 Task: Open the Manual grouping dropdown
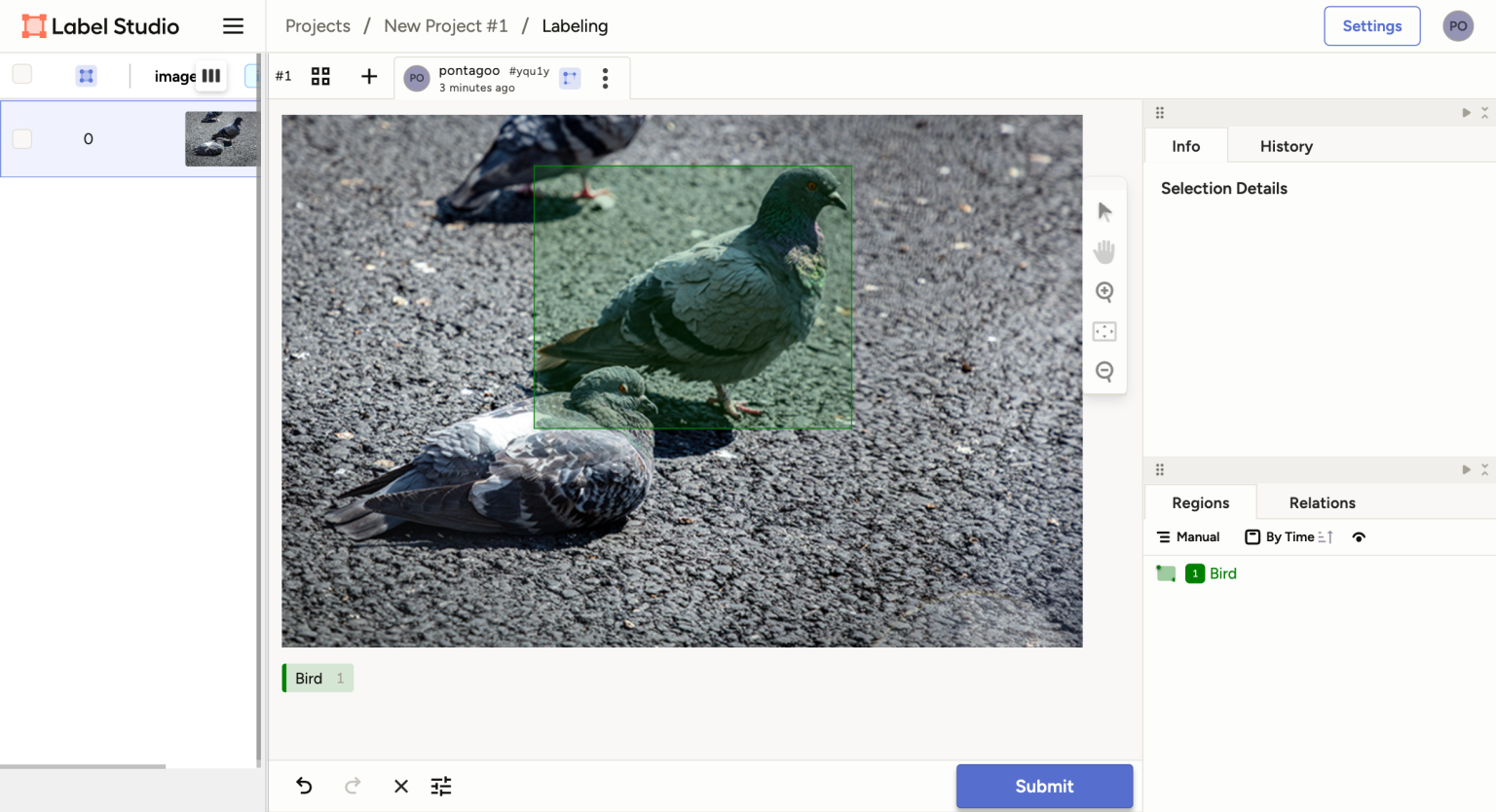click(1188, 537)
